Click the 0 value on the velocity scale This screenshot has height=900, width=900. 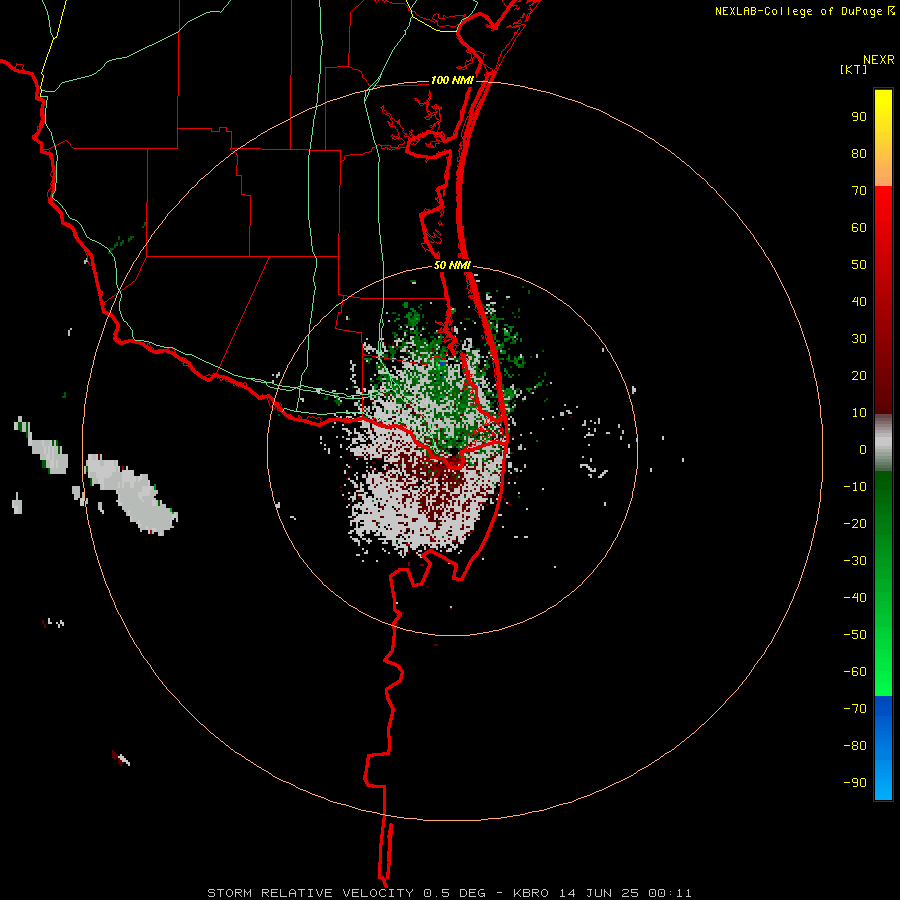pyautogui.click(x=863, y=450)
